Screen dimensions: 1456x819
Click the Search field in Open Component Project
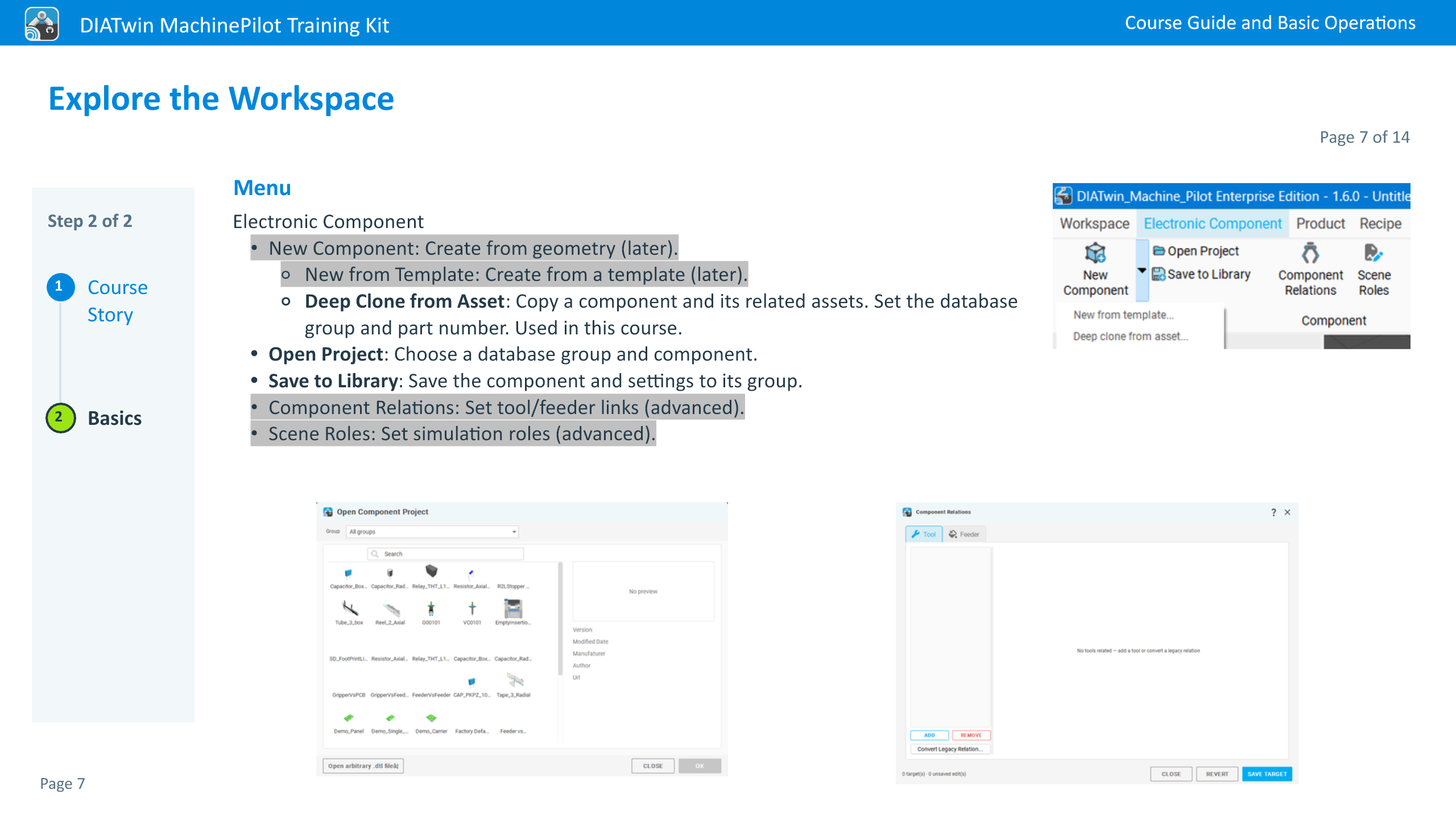point(446,553)
